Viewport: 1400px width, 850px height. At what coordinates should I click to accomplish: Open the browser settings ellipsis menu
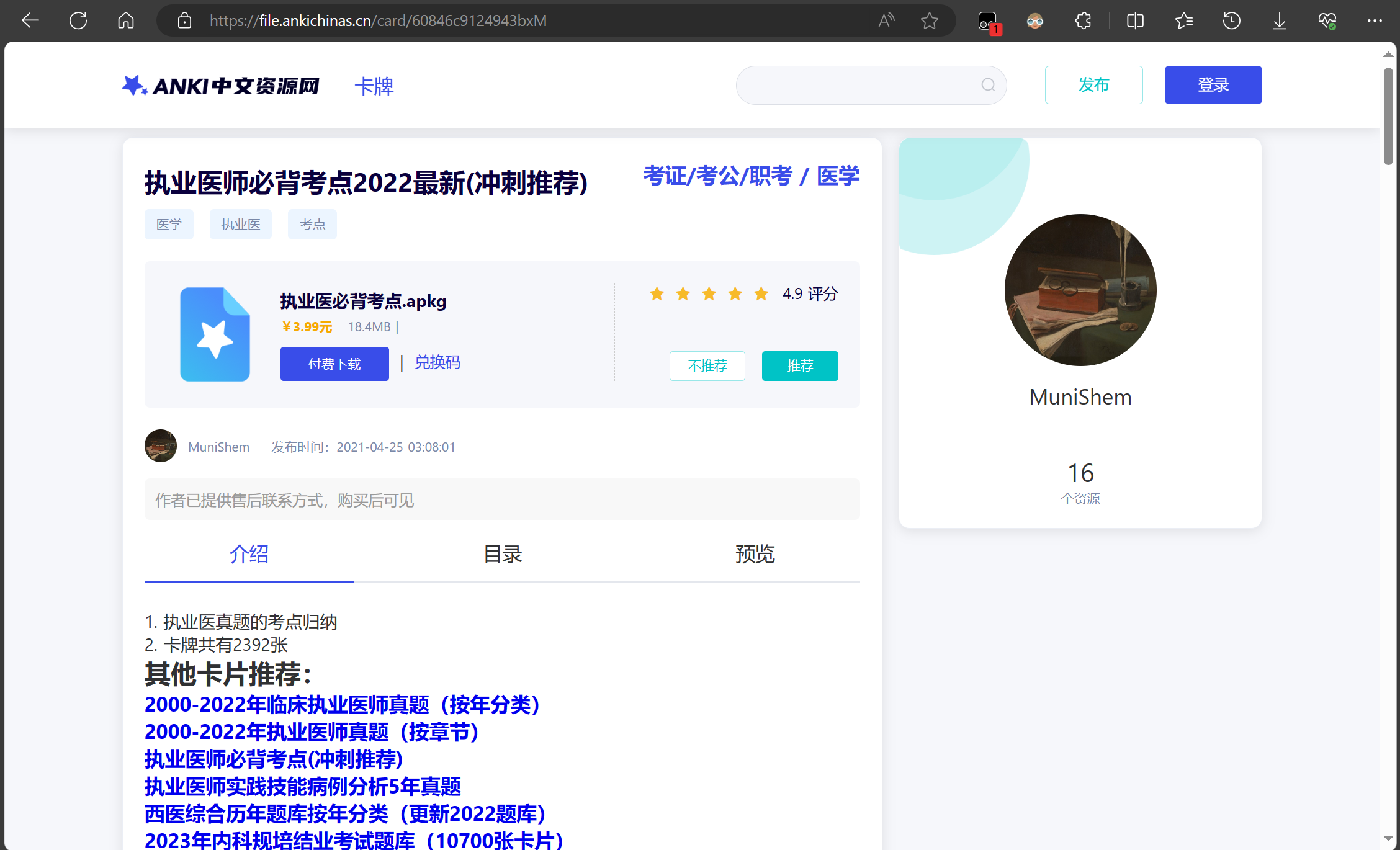1374,20
